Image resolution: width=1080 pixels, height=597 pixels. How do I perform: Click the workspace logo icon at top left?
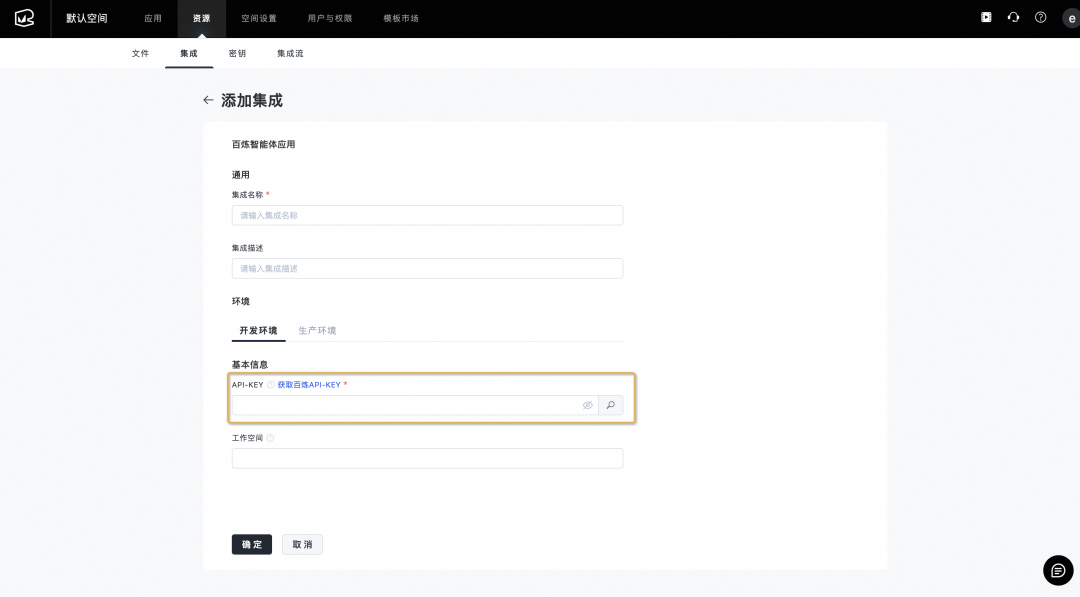[24, 18]
